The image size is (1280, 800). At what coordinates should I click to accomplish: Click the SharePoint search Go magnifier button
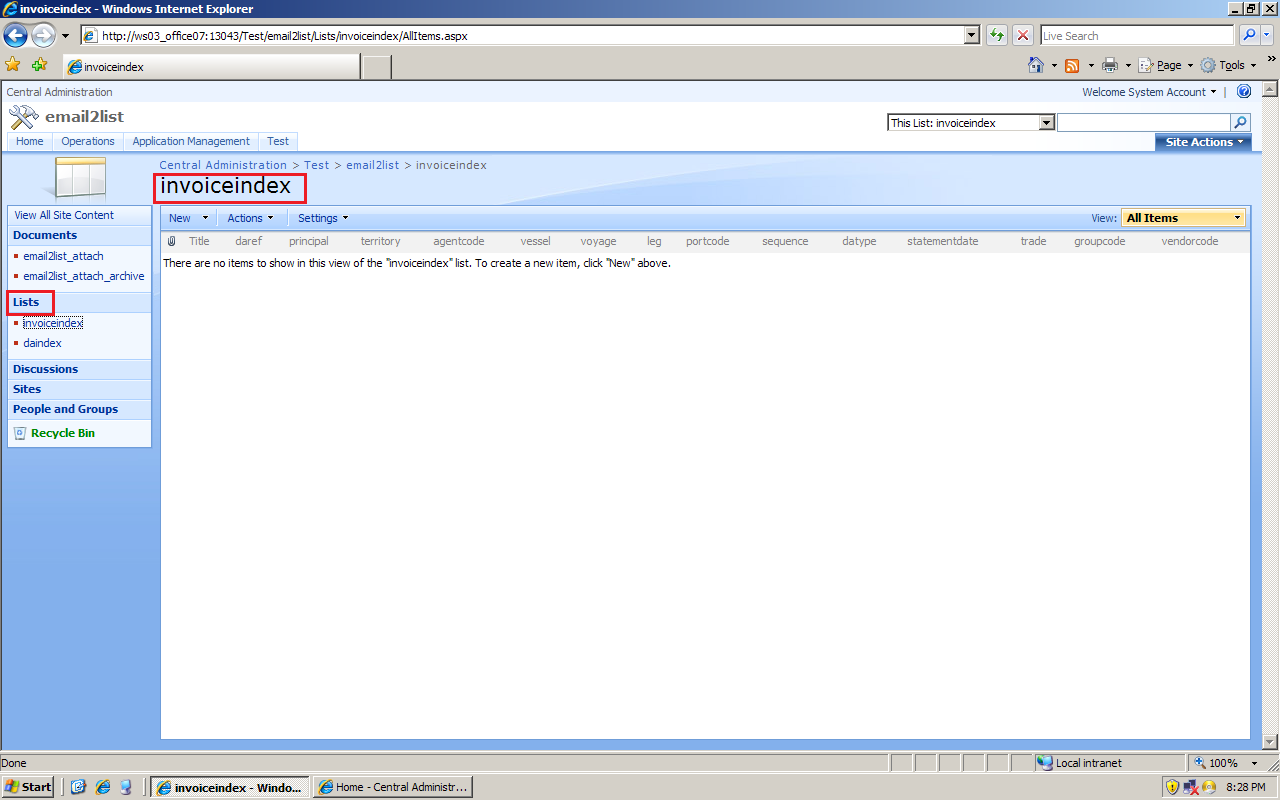pos(1241,123)
